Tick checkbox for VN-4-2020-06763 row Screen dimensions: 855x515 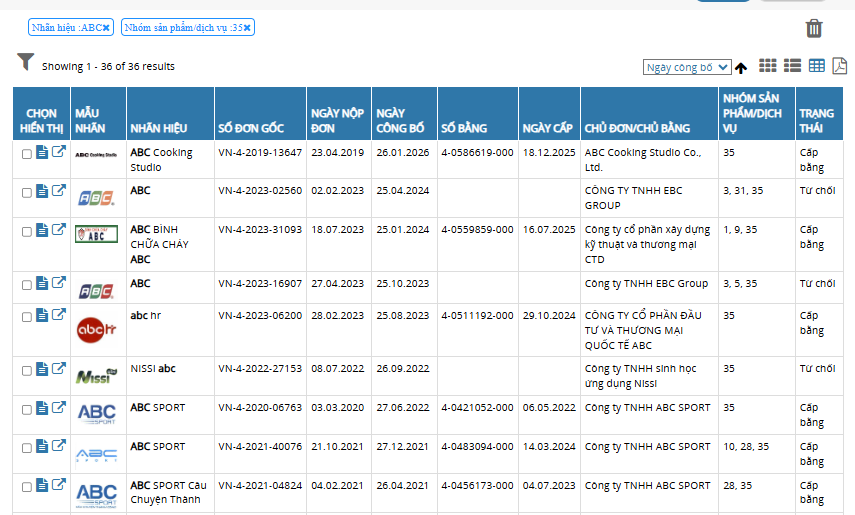coord(26,410)
